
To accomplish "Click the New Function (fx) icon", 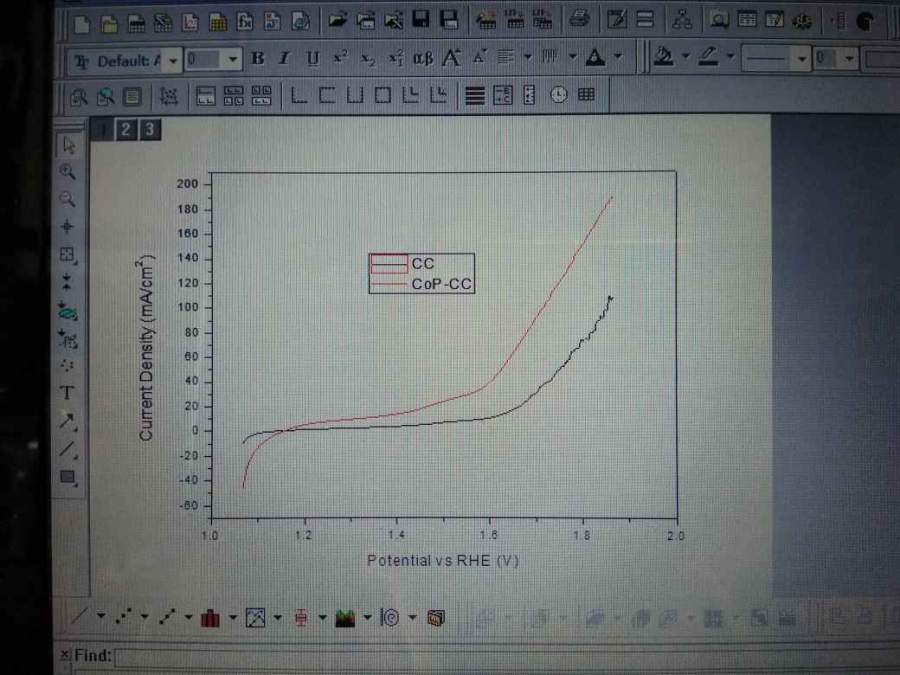I will point(246,22).
